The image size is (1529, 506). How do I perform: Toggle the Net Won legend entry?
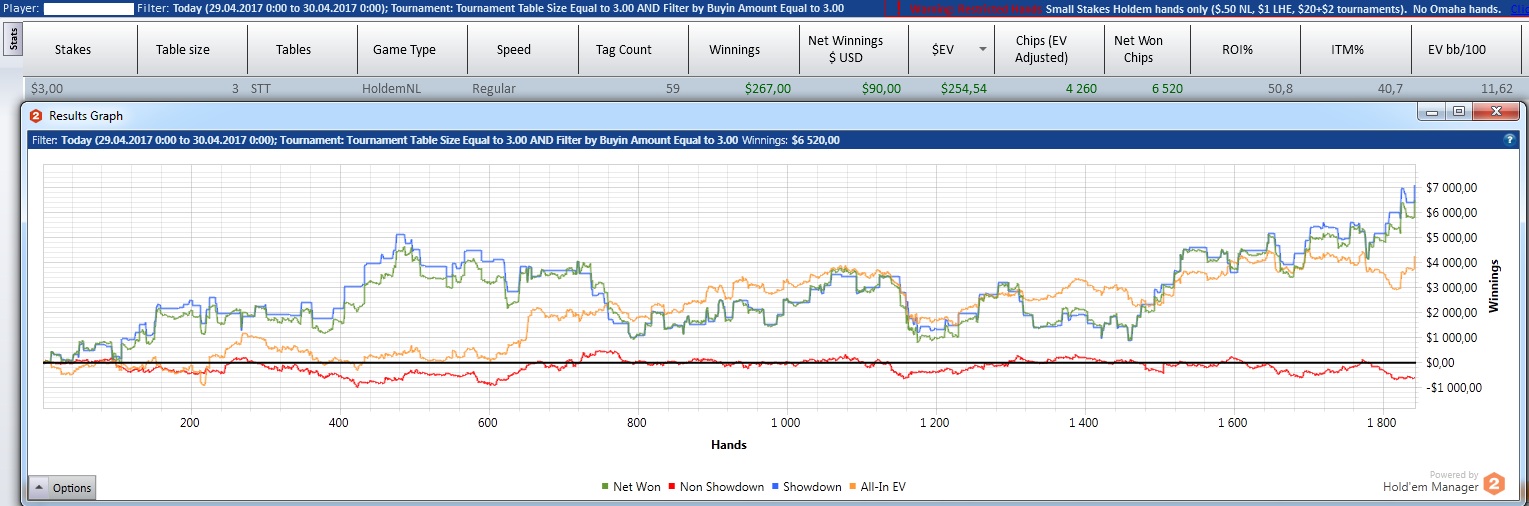click(x=631, y=487)
